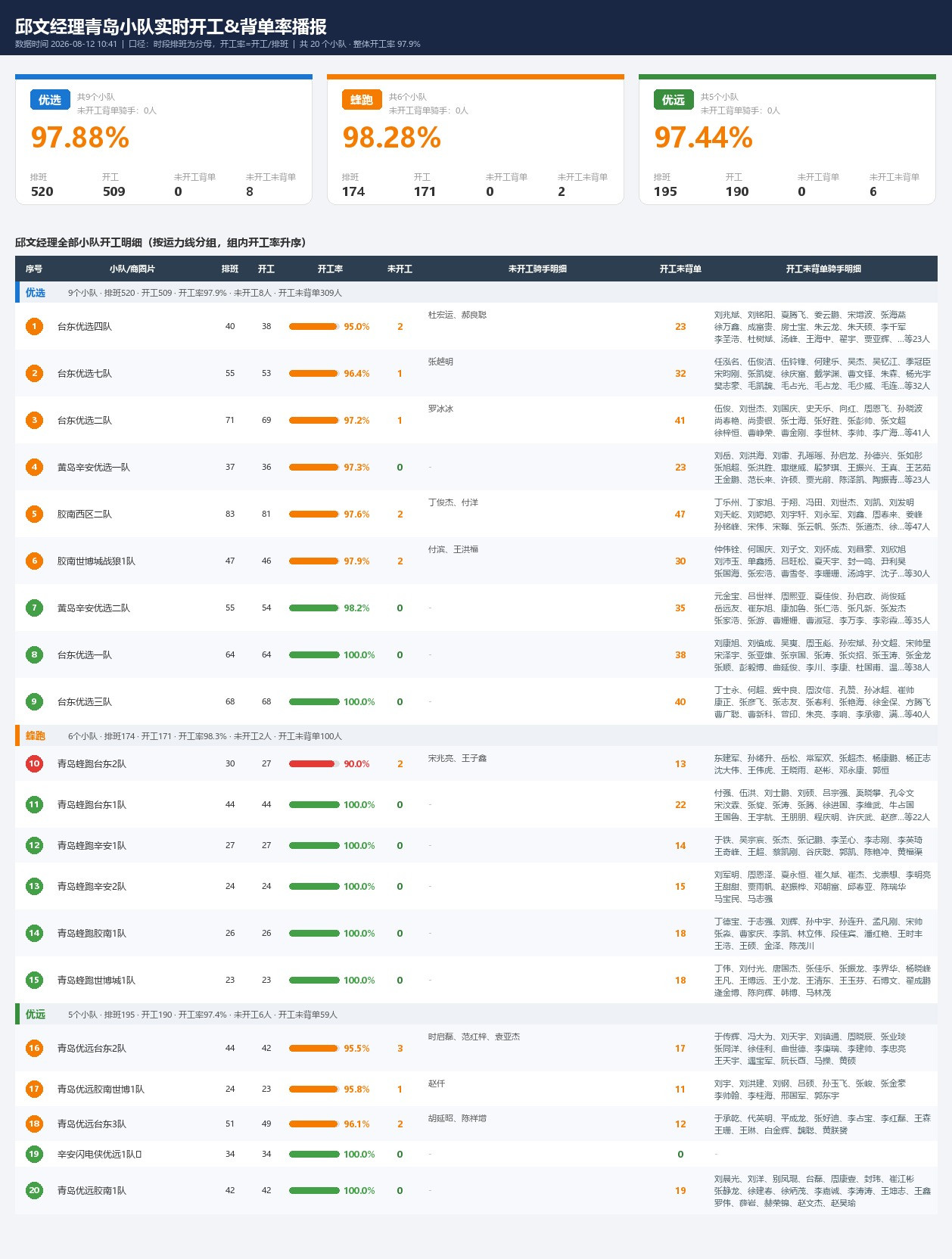
Task: Click rank badge 8 beside 台东优选一队
Action: click(34, 655)
